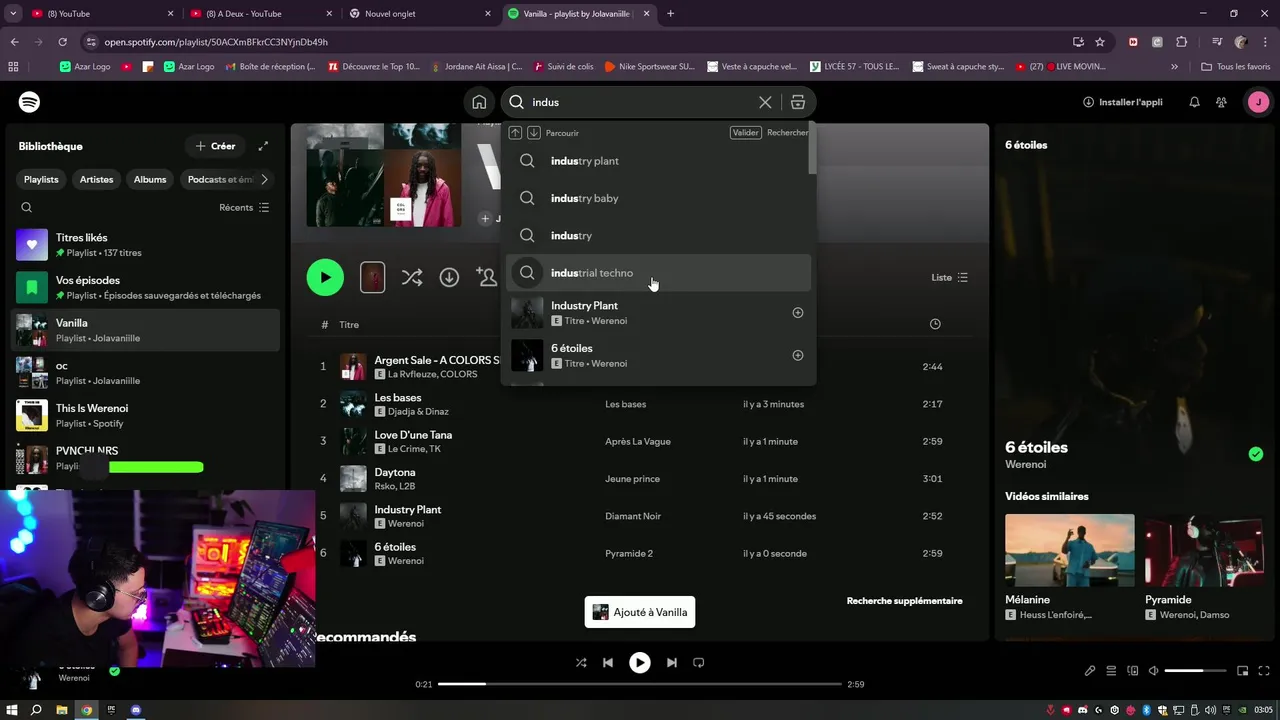
Task: Open the Windows Start button
Action: pos(12,710)
